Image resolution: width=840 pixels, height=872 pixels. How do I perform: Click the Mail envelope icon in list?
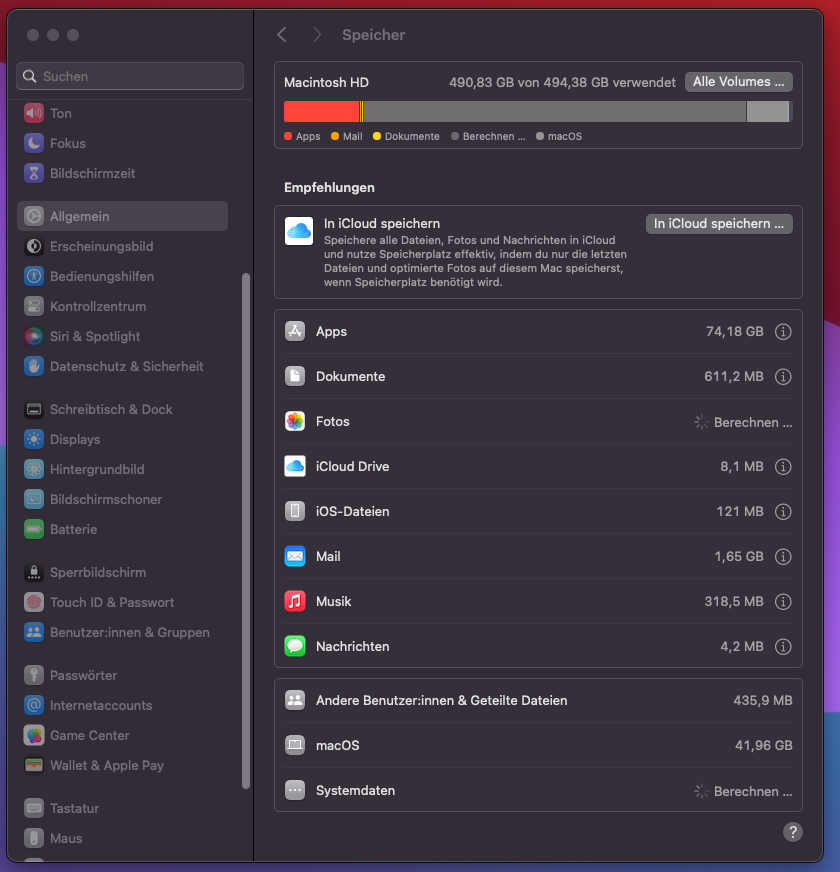pos(295,557)
